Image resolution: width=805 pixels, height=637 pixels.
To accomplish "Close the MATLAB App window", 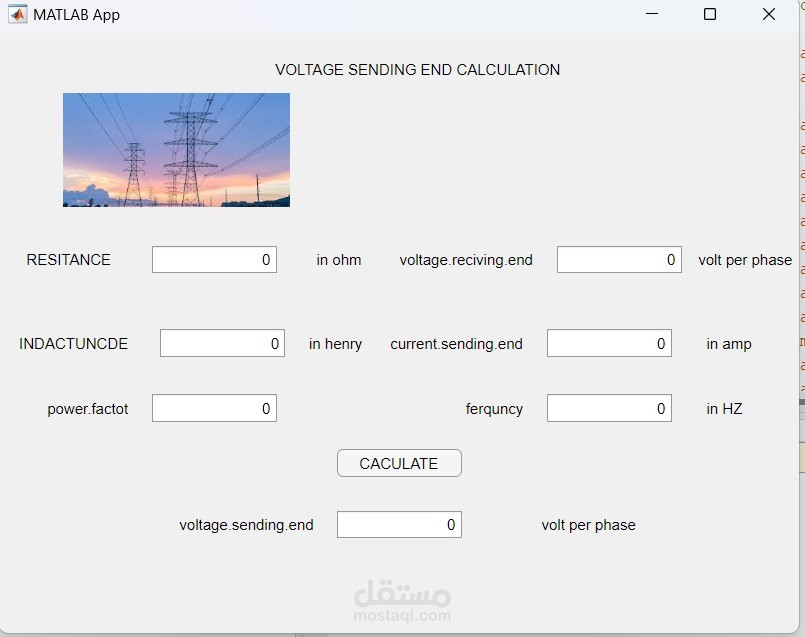I will click(769, 14).
